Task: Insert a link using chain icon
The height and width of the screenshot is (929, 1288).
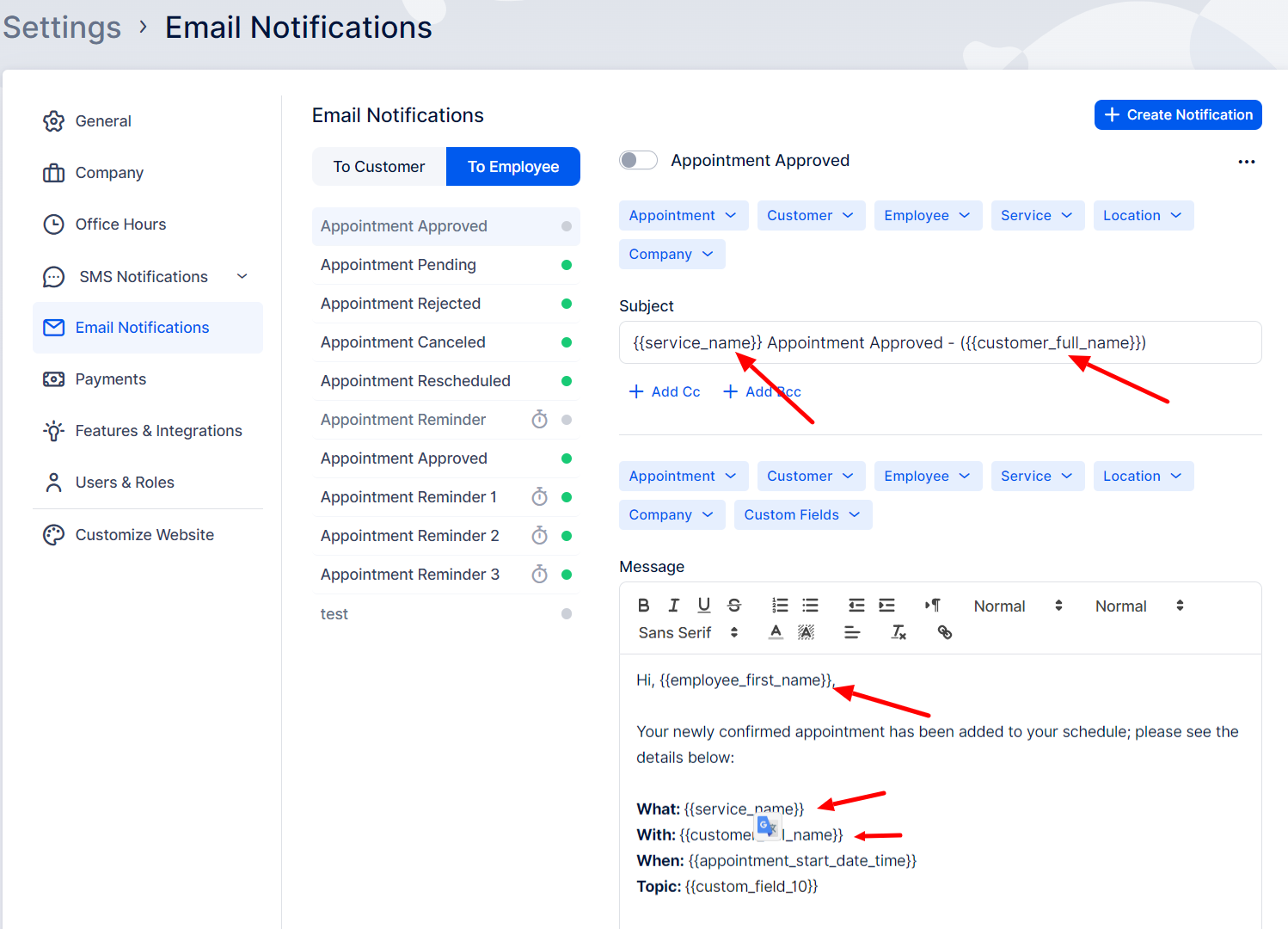Action: 945,632
